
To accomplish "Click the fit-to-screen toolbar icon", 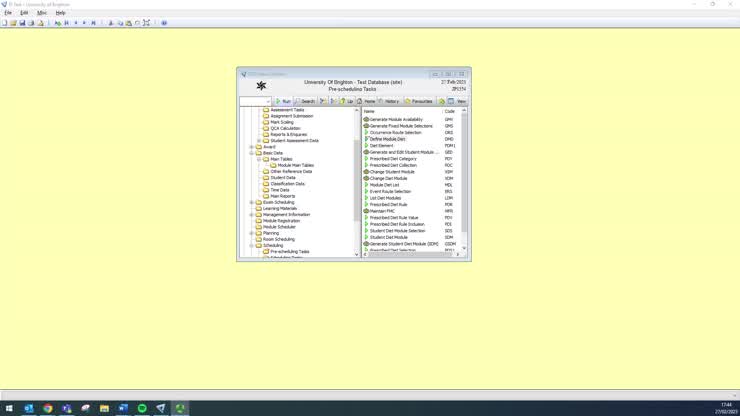I will [147, 23].
